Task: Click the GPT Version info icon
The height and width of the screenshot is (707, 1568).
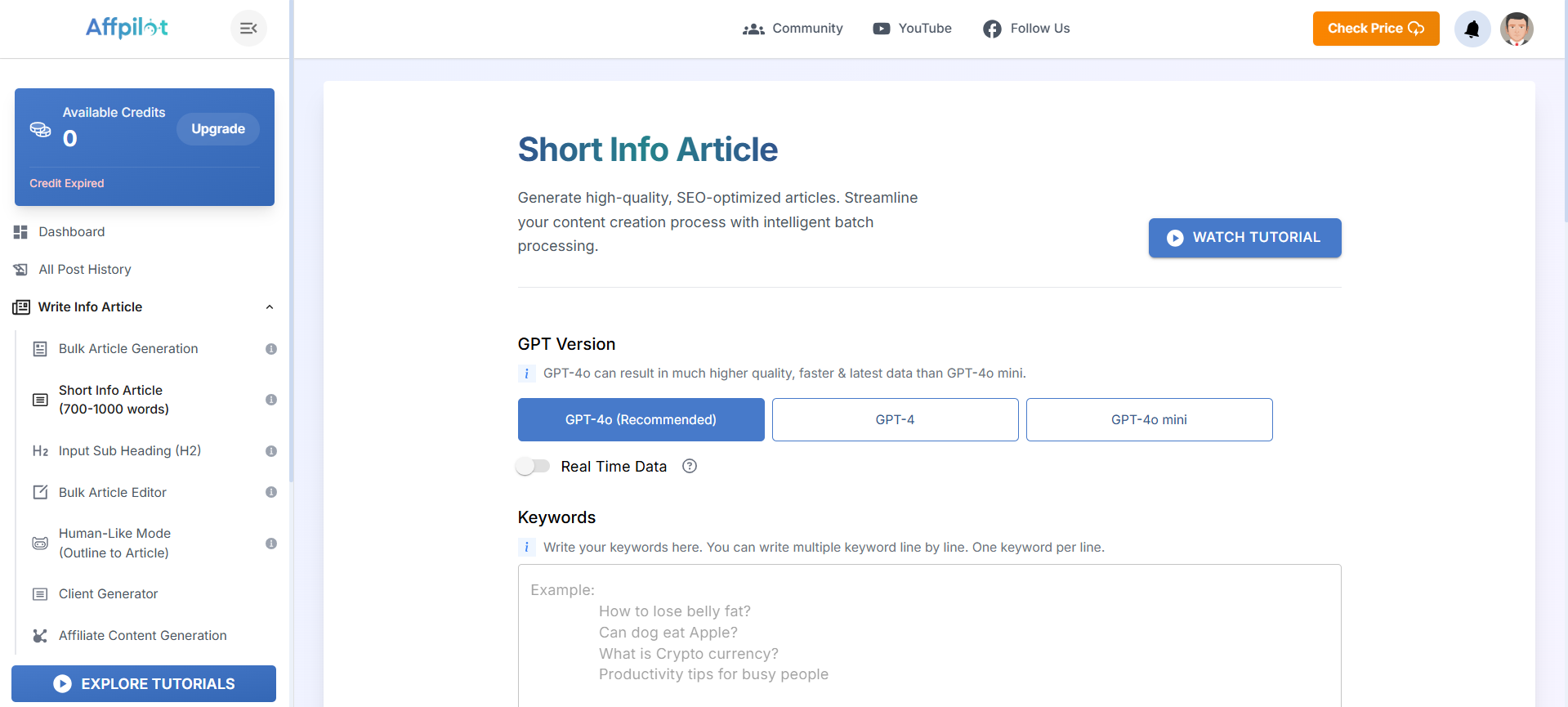Action: click(x=526, y=374)
